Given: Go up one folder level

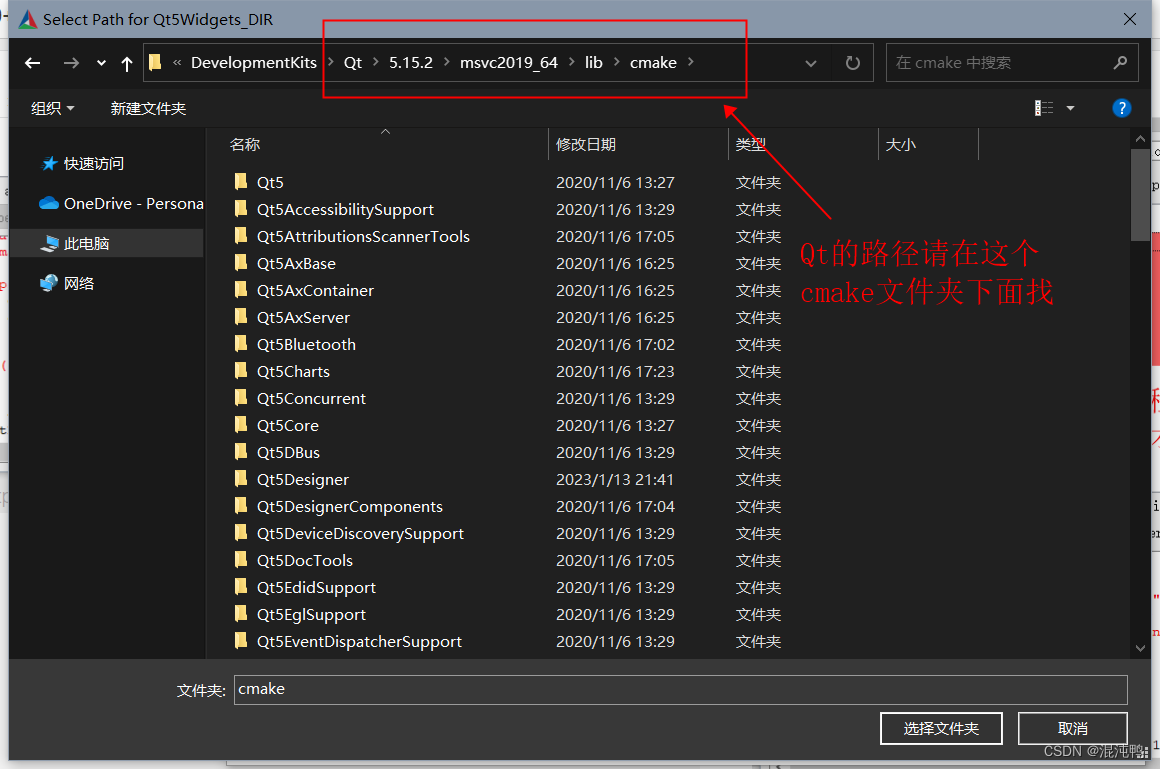Looking at the screenshot, I should coord(127,64).
